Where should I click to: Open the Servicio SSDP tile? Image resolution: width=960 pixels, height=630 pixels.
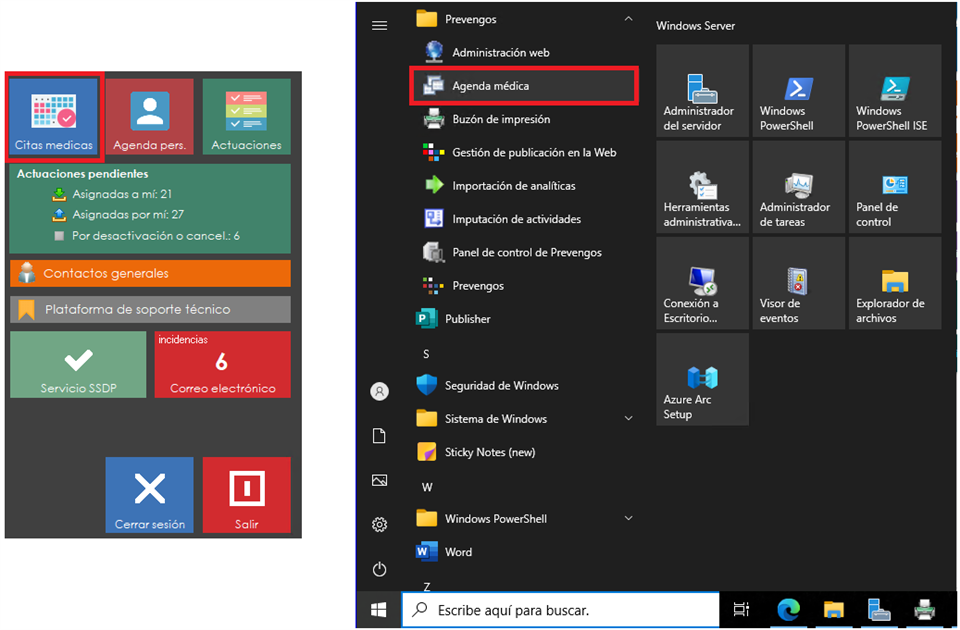pyautogui.click(x=78, y=365)
